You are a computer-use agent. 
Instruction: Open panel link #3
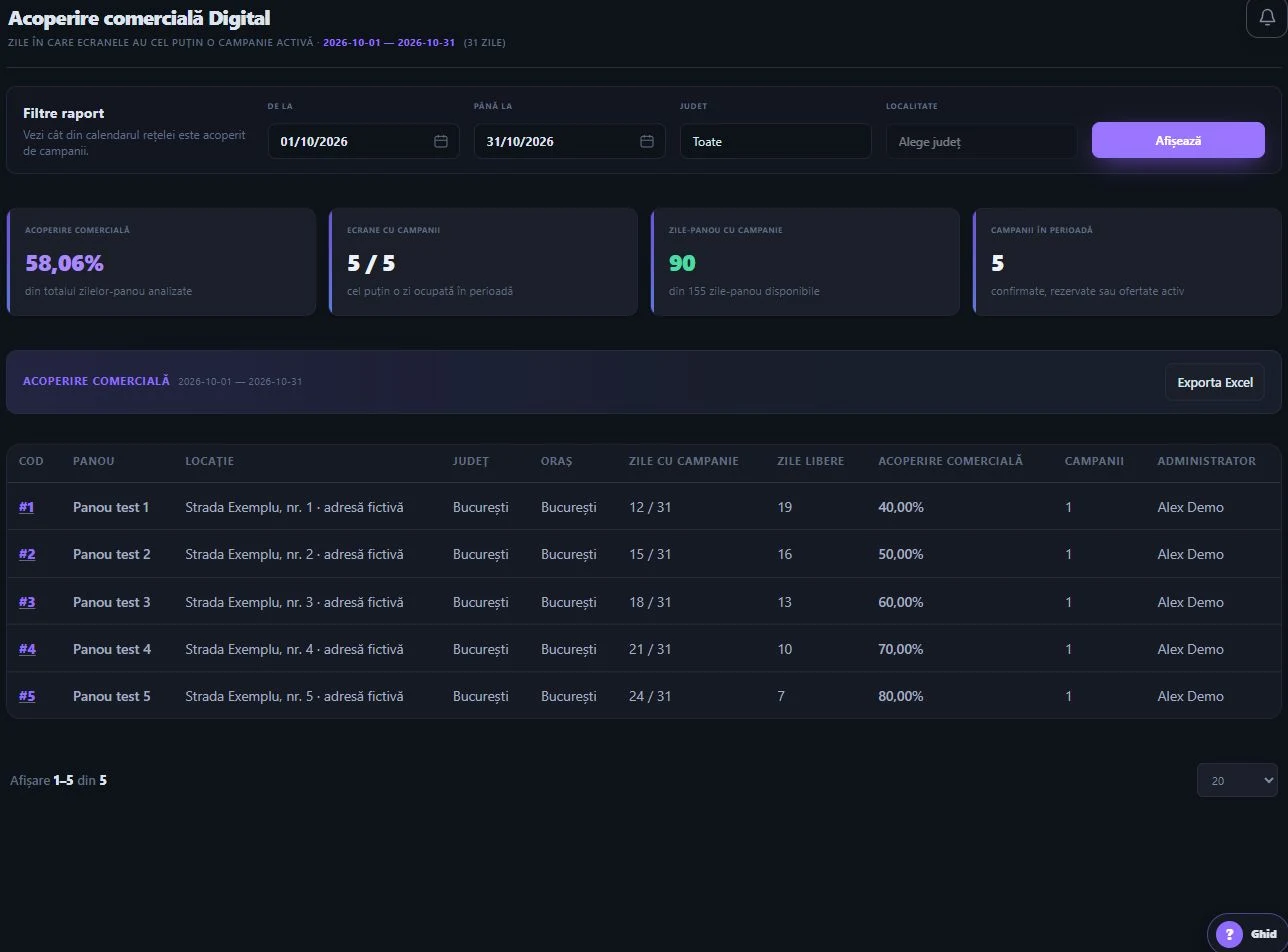tap(27, 602)
